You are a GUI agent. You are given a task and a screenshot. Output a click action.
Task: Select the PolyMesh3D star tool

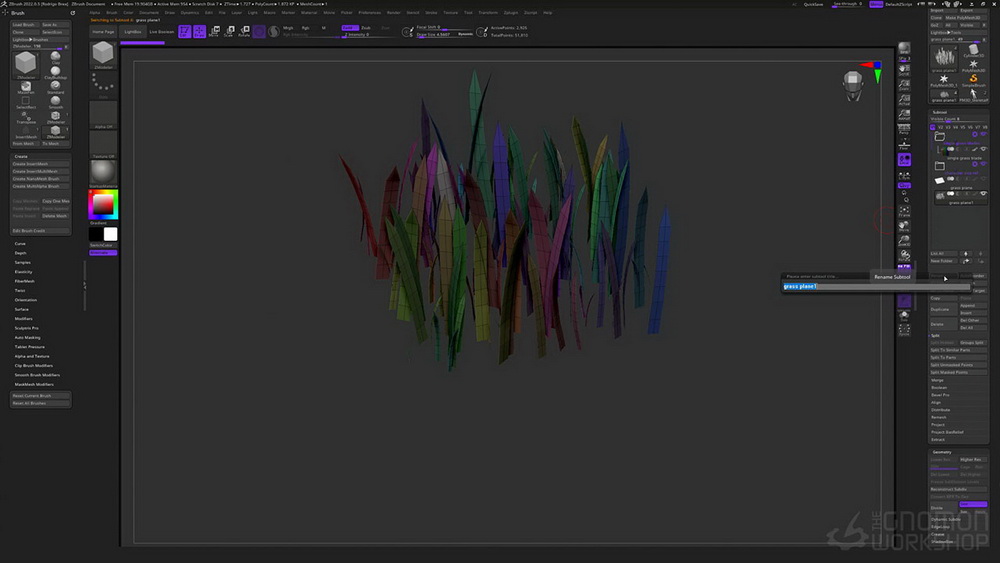click(x=973, y=66)
